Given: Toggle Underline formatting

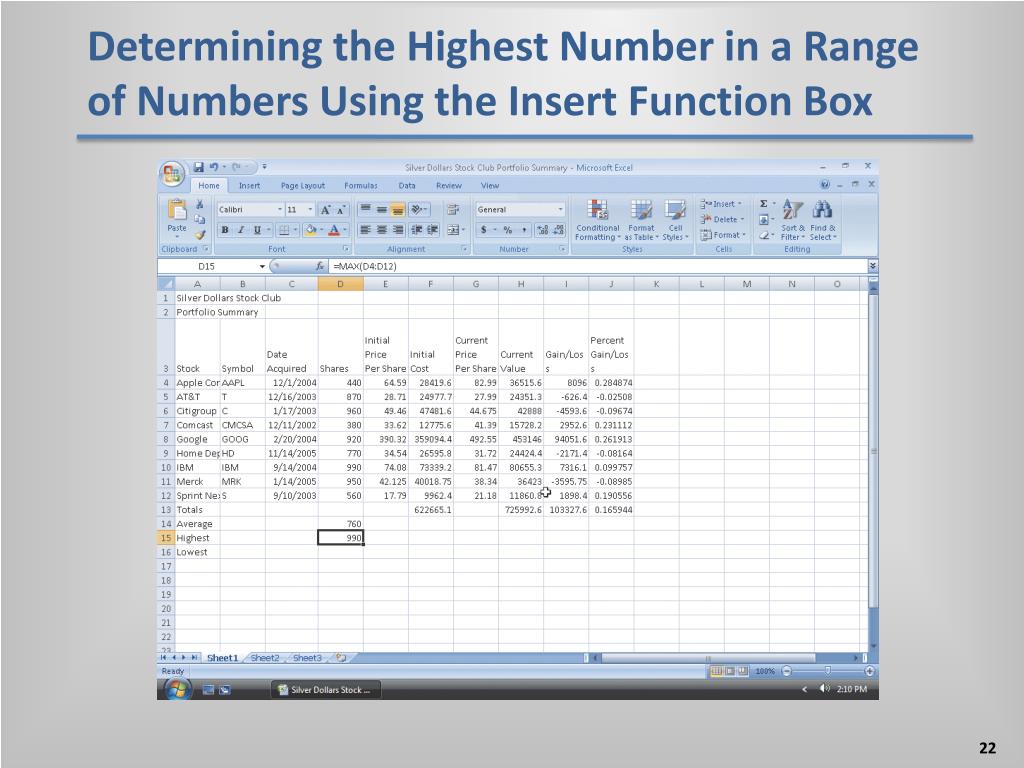Looking at the screenshot, I should coord(257,230).
